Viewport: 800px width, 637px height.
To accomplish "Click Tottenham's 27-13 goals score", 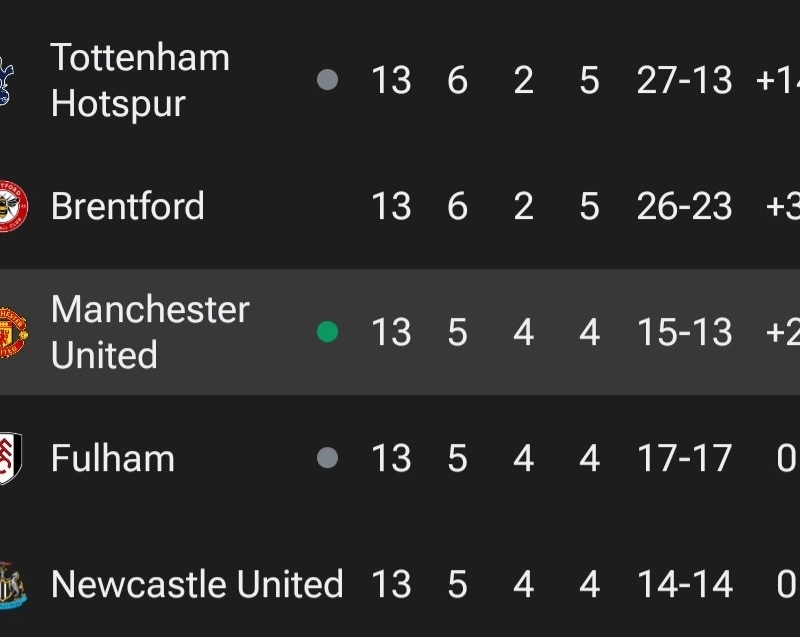I will (684, 81).
